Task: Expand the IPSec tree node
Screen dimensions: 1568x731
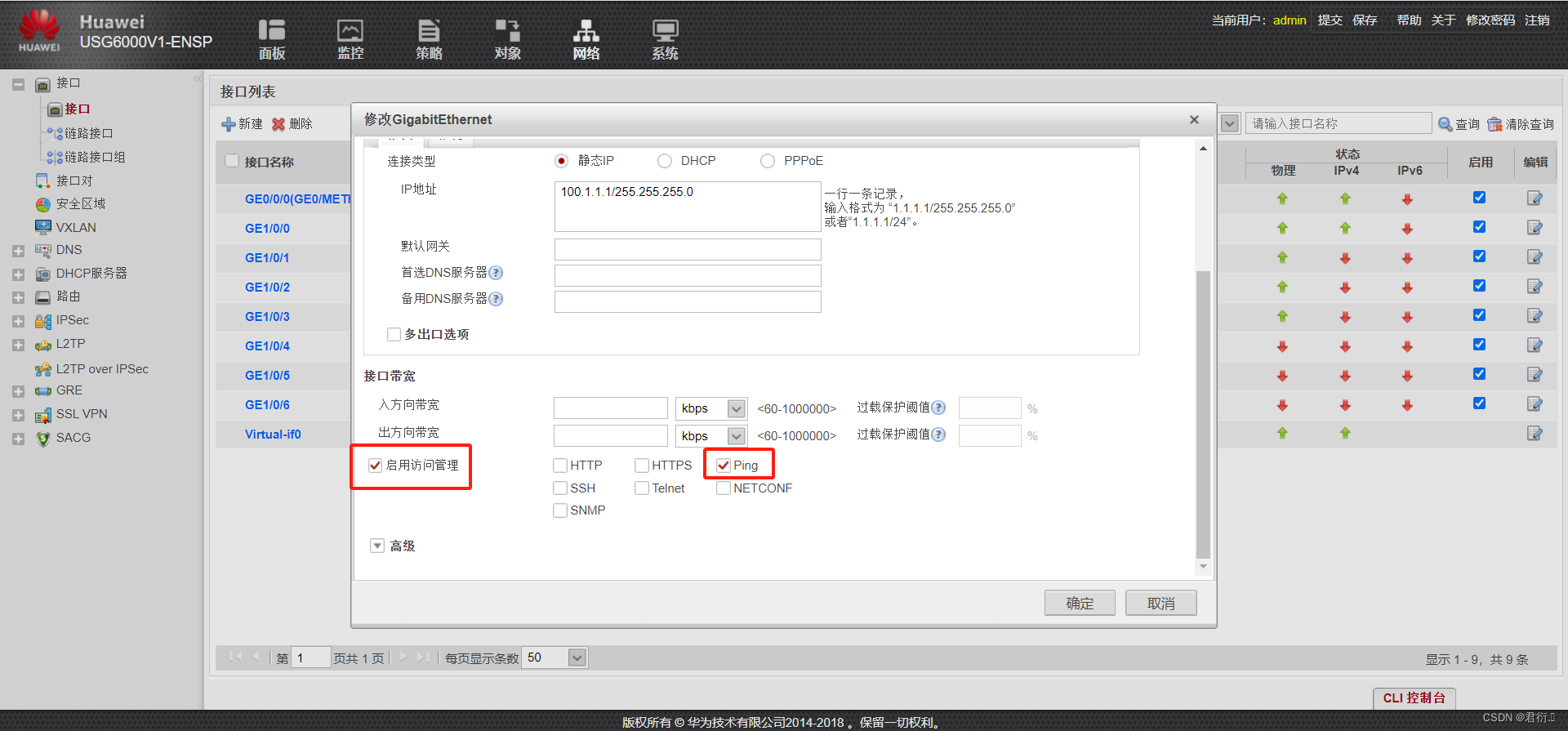Action: point(18,321)
